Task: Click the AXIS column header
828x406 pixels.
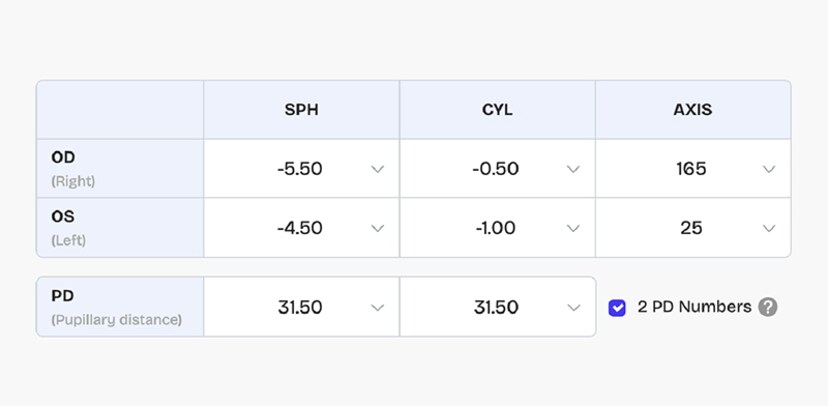Action: [692, 110]
